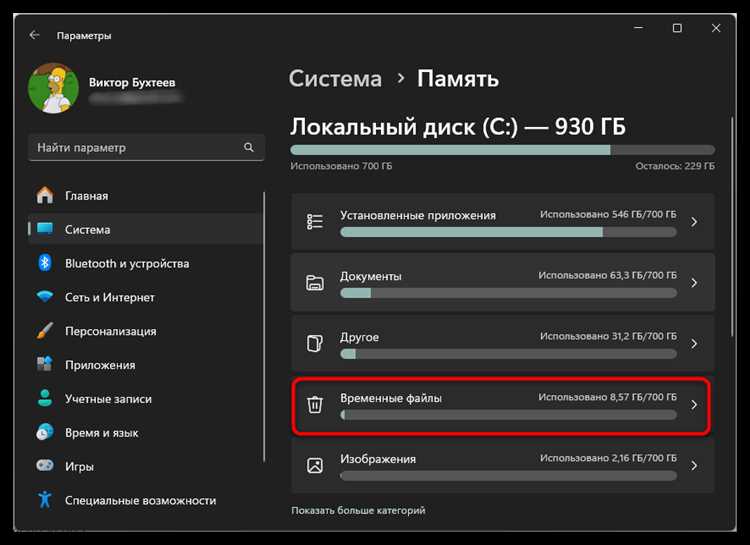Viewport: 750px width, 545px height.
Task: Click the Изображения title text
Action: pos(378,459)
